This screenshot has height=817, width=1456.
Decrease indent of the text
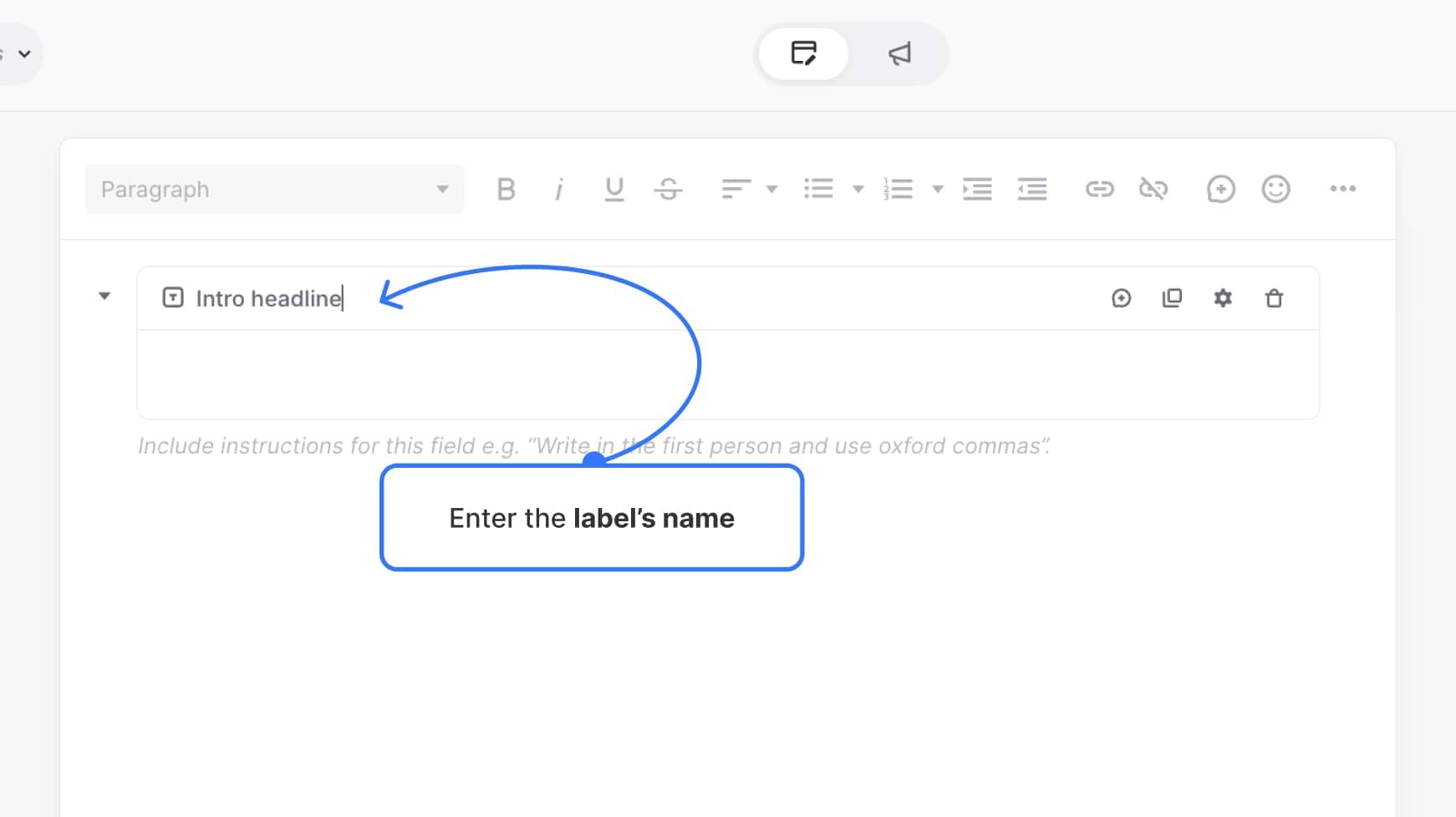(1032, 189)
